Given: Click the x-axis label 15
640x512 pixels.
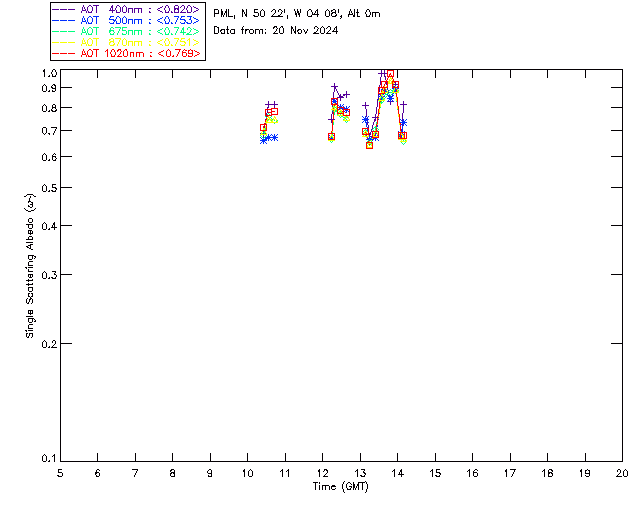Looking at the screenshot, I should (435, 473).
